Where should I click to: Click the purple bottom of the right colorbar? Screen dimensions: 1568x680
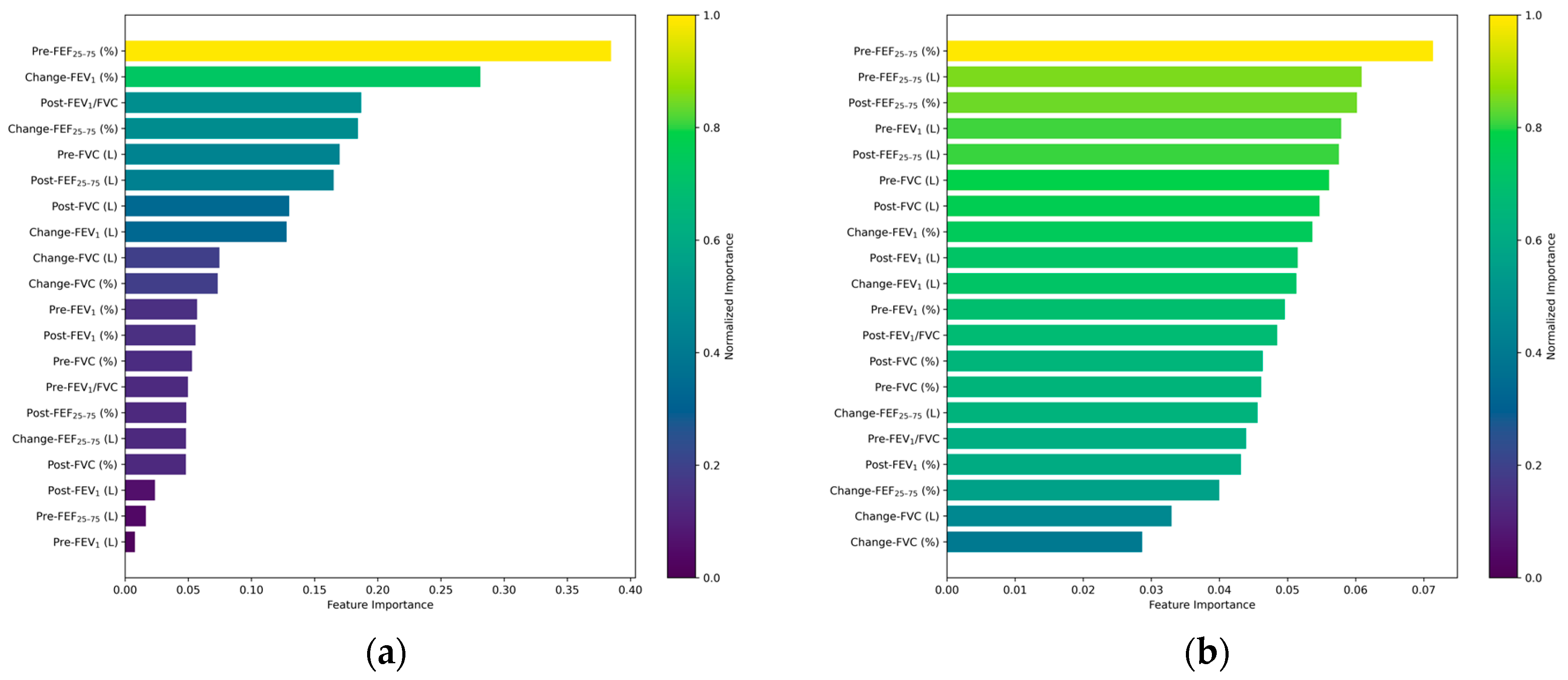(1503, 571)
